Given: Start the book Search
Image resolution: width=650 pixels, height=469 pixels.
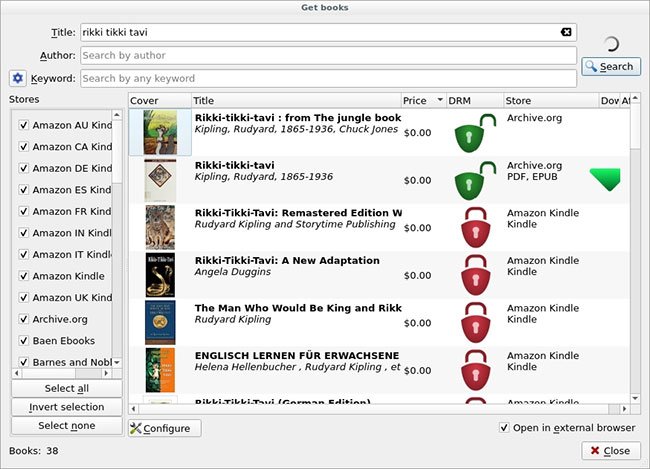Looking at the screenshot, I should point(611,66).
